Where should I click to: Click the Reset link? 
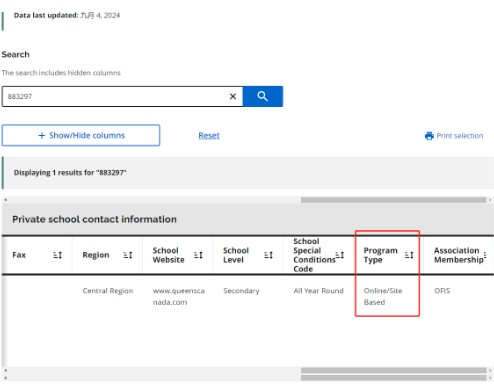tap(209, 136)
